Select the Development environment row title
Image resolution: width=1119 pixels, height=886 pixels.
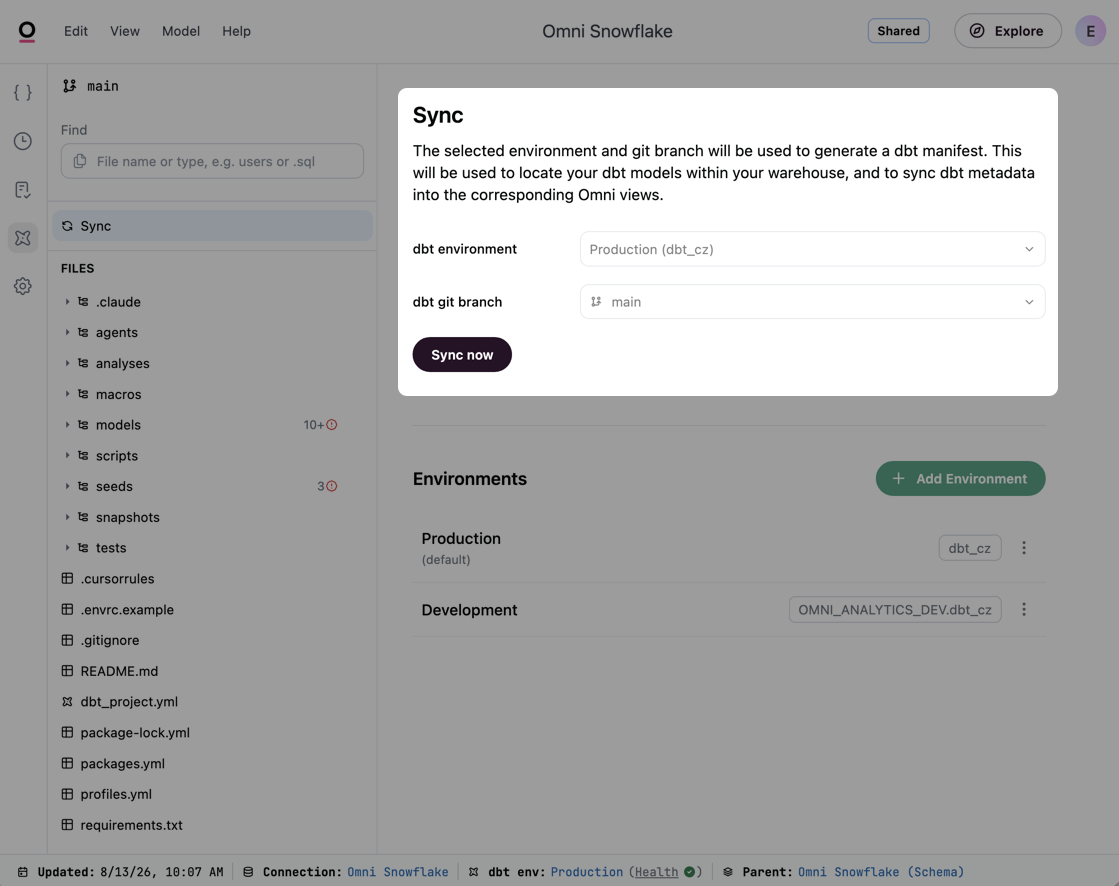[469, 610]
